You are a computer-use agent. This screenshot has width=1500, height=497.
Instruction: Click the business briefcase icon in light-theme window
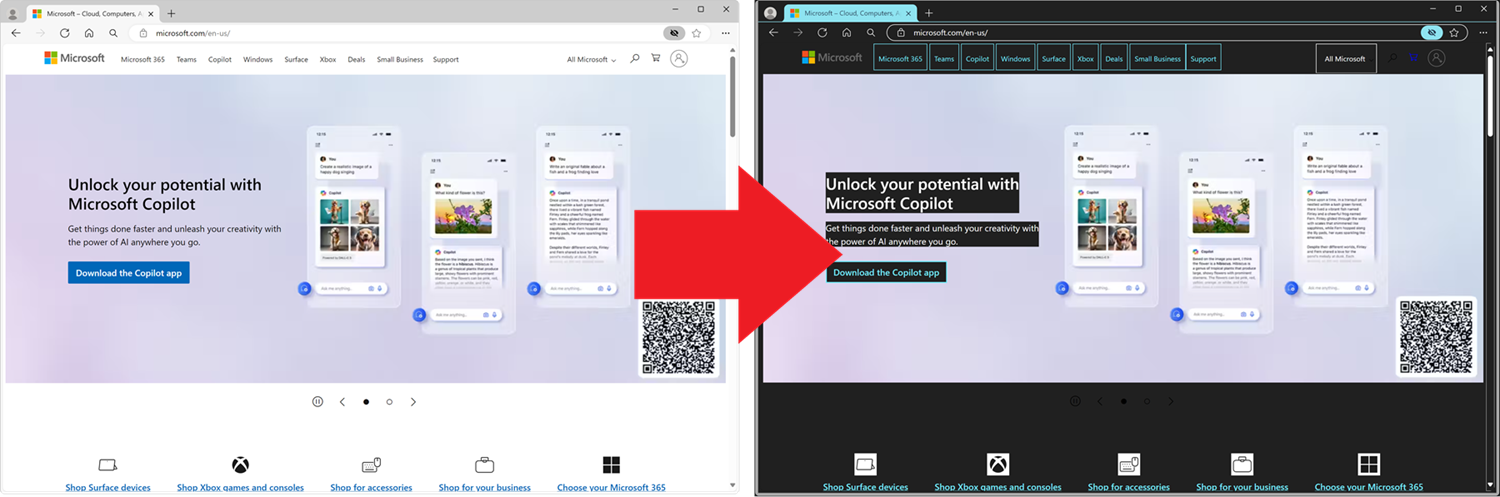pyautogui.click(x=485, y=464)
